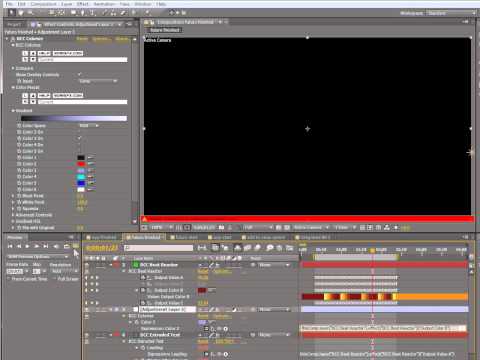Select the Selection arrow tool
The height and width of the screenshot is (360, 480).
12,13
